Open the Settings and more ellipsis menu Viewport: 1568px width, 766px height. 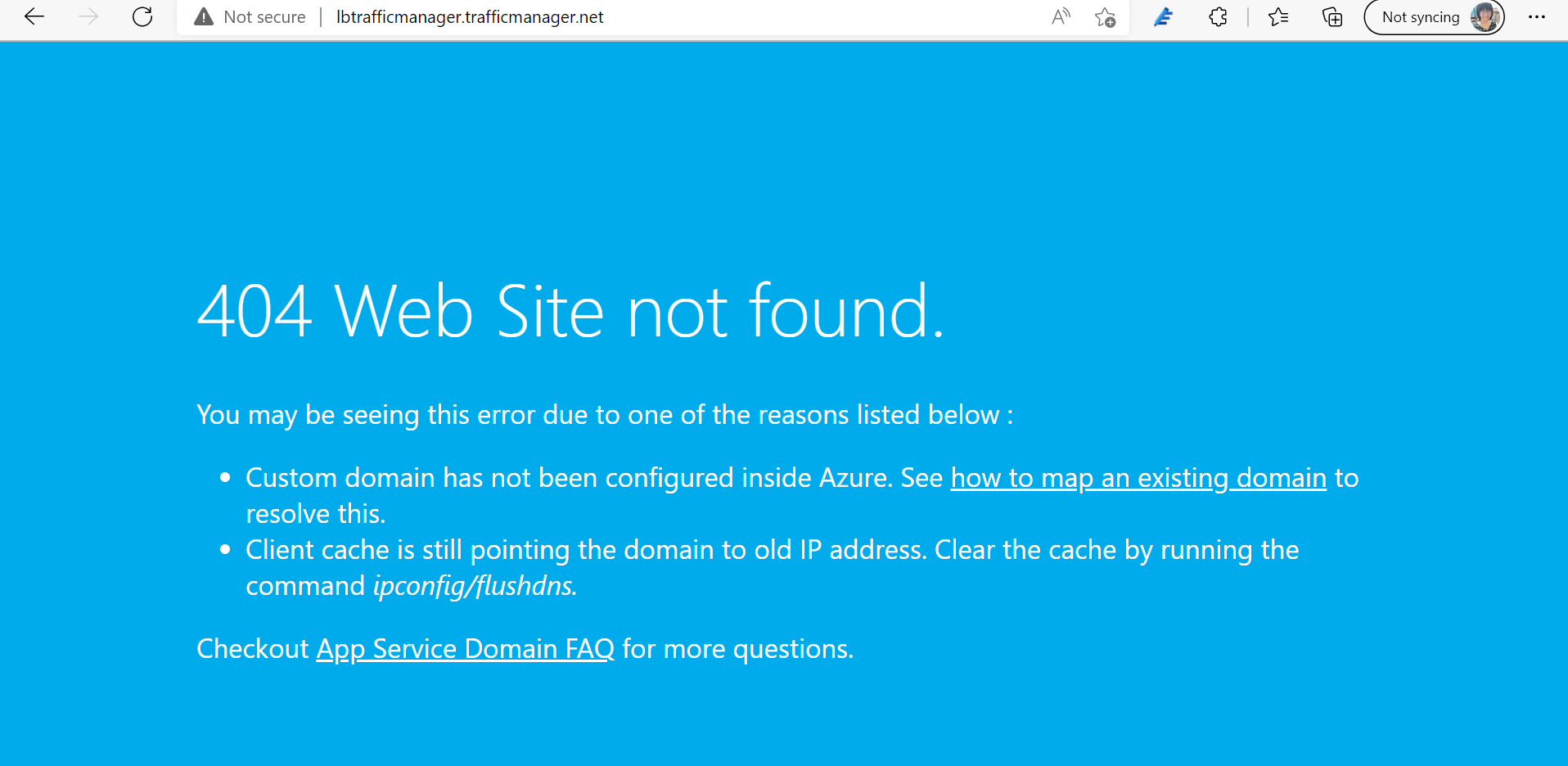click(x=1537, y=16)
